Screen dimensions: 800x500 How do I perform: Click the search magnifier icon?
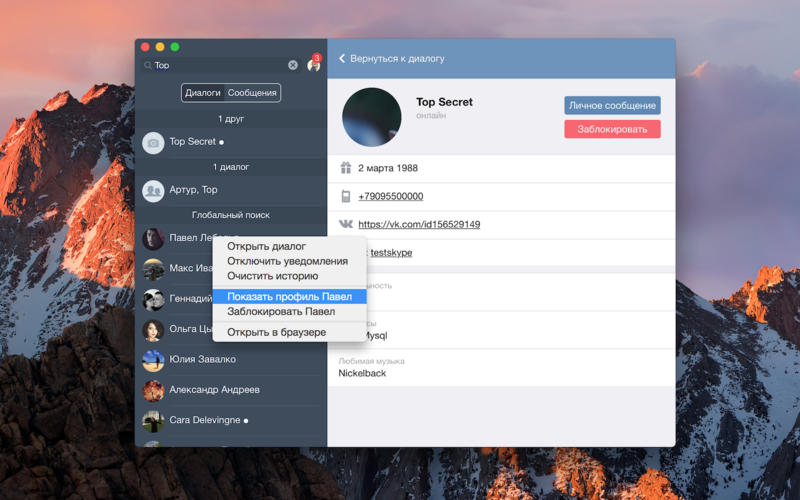pyautogui.click(x=147, y=65)
